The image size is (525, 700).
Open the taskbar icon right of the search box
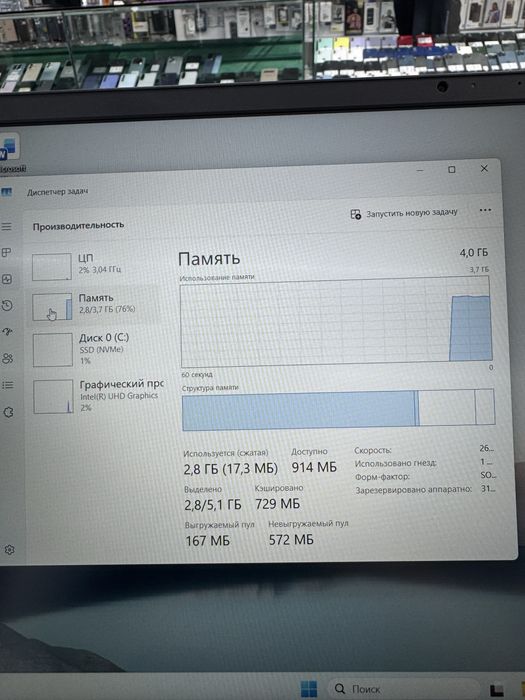(x=496, y=689)
